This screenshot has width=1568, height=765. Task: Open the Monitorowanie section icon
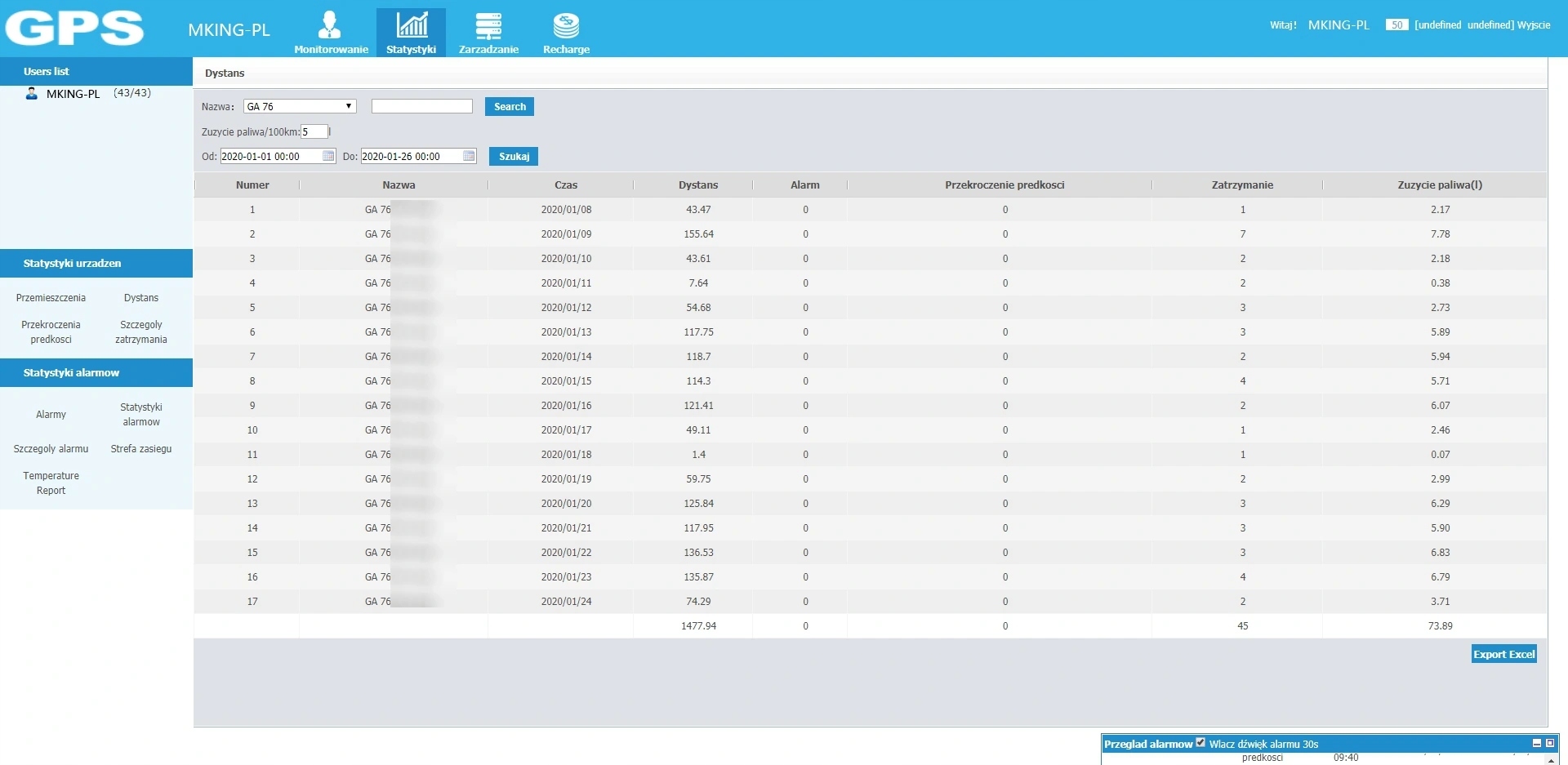click(330, 25)
